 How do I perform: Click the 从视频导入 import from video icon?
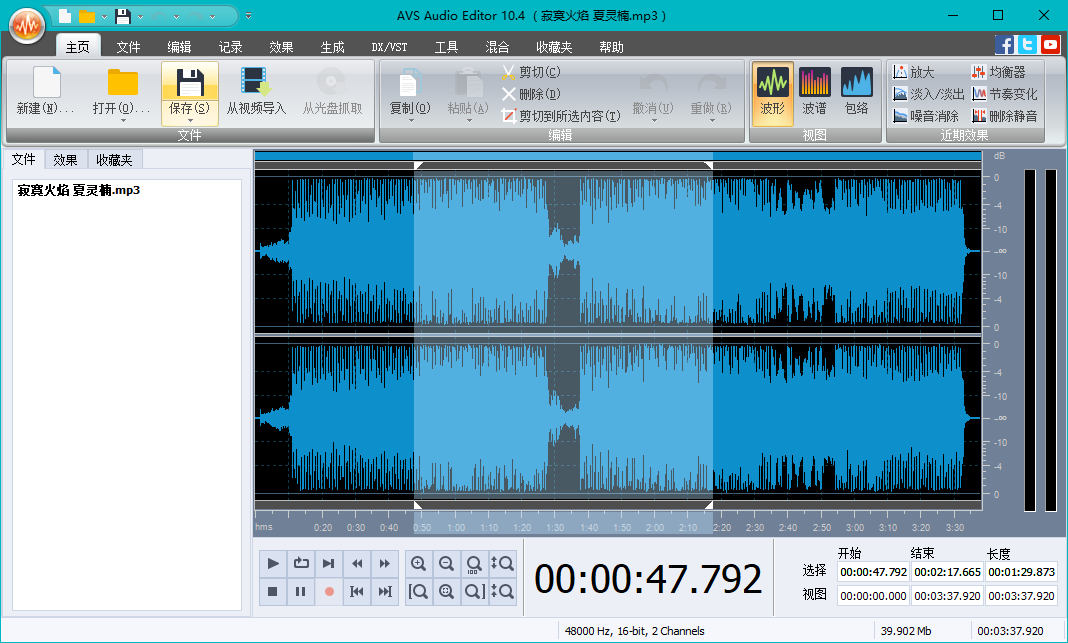coord(256,84)
